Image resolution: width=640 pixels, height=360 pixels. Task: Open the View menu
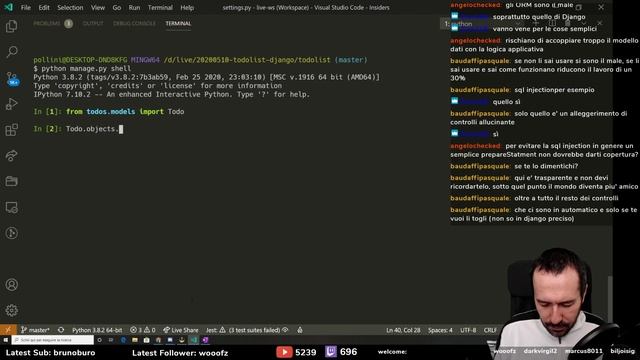[98, 7]
